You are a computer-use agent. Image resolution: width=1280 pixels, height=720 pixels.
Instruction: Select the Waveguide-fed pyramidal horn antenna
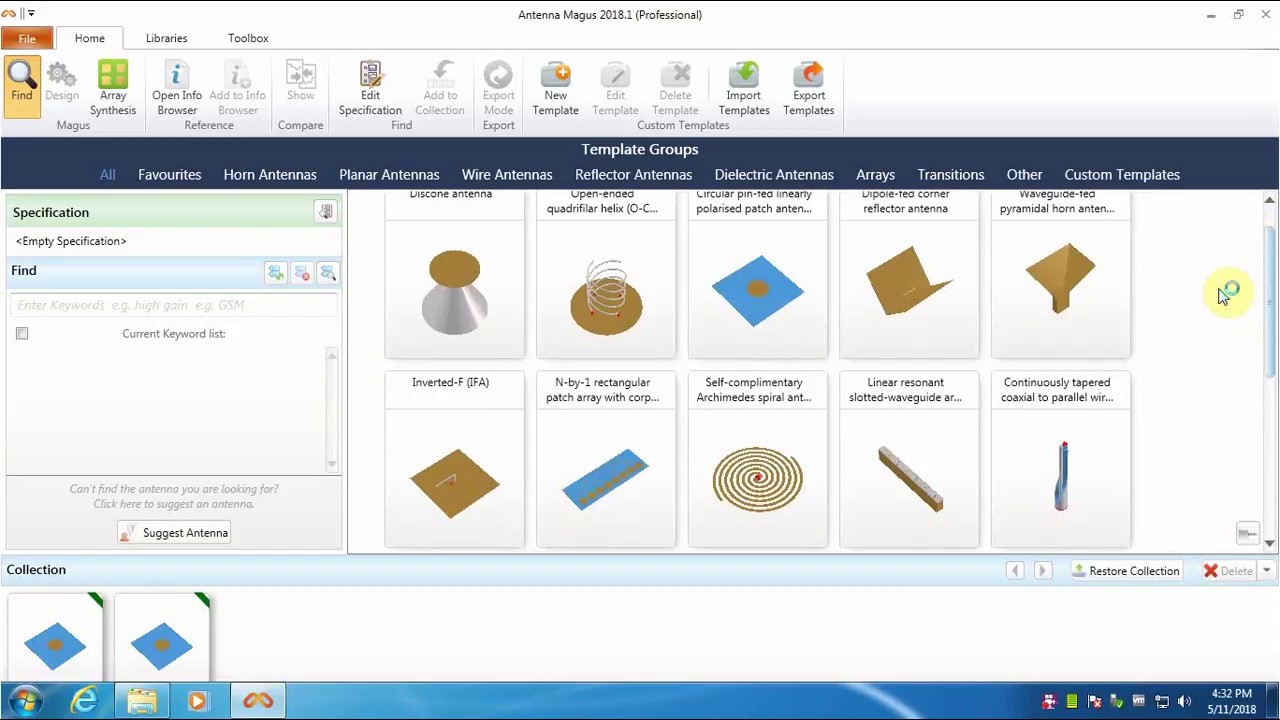coord(1061,274)
